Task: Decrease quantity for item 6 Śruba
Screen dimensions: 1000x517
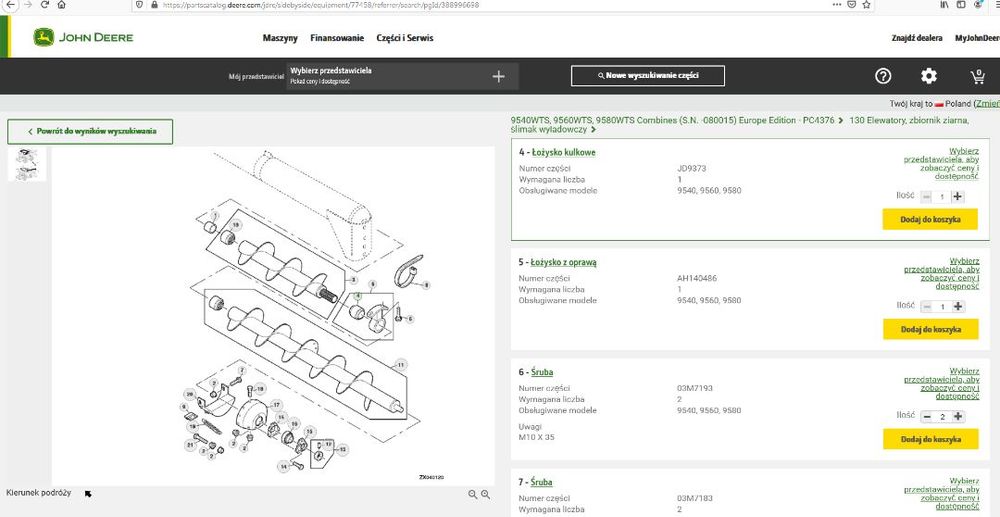Action: point(927,416)
